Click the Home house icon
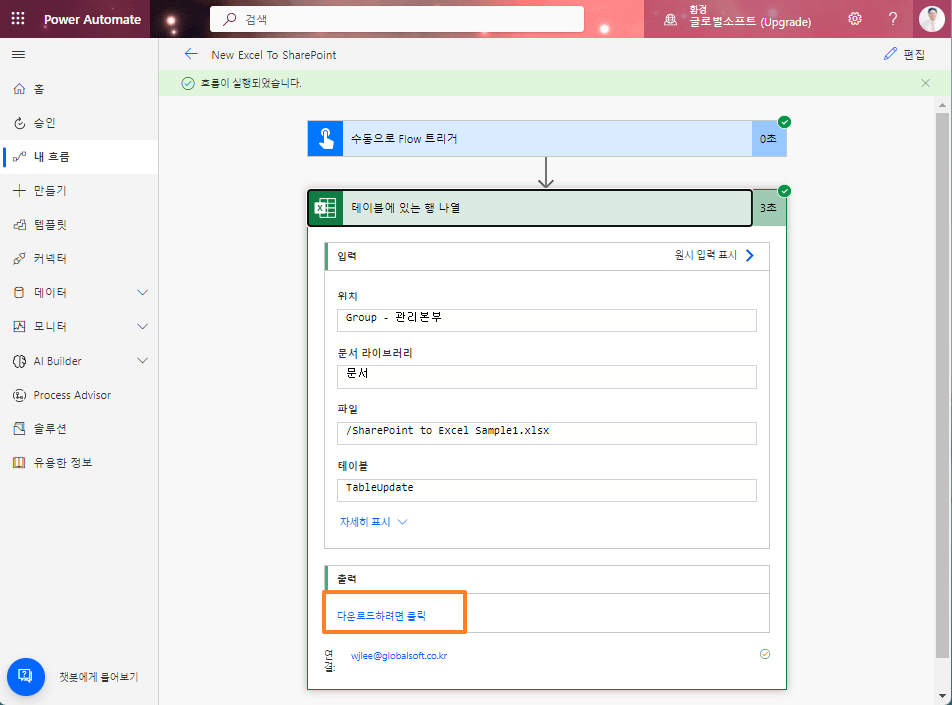Screen dimensions: 952x705 [19, 89]
